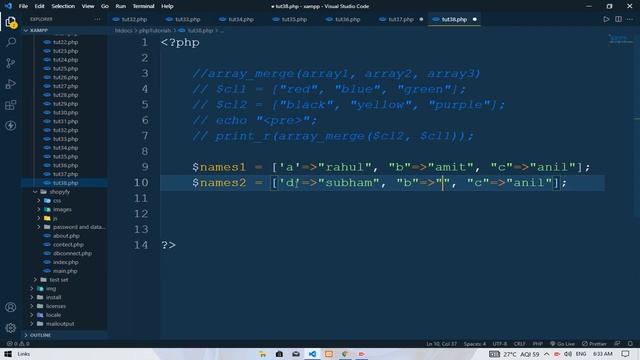Open the Edit menu
The height and width of the screenshot is (360, 640).
coord(39,6)
